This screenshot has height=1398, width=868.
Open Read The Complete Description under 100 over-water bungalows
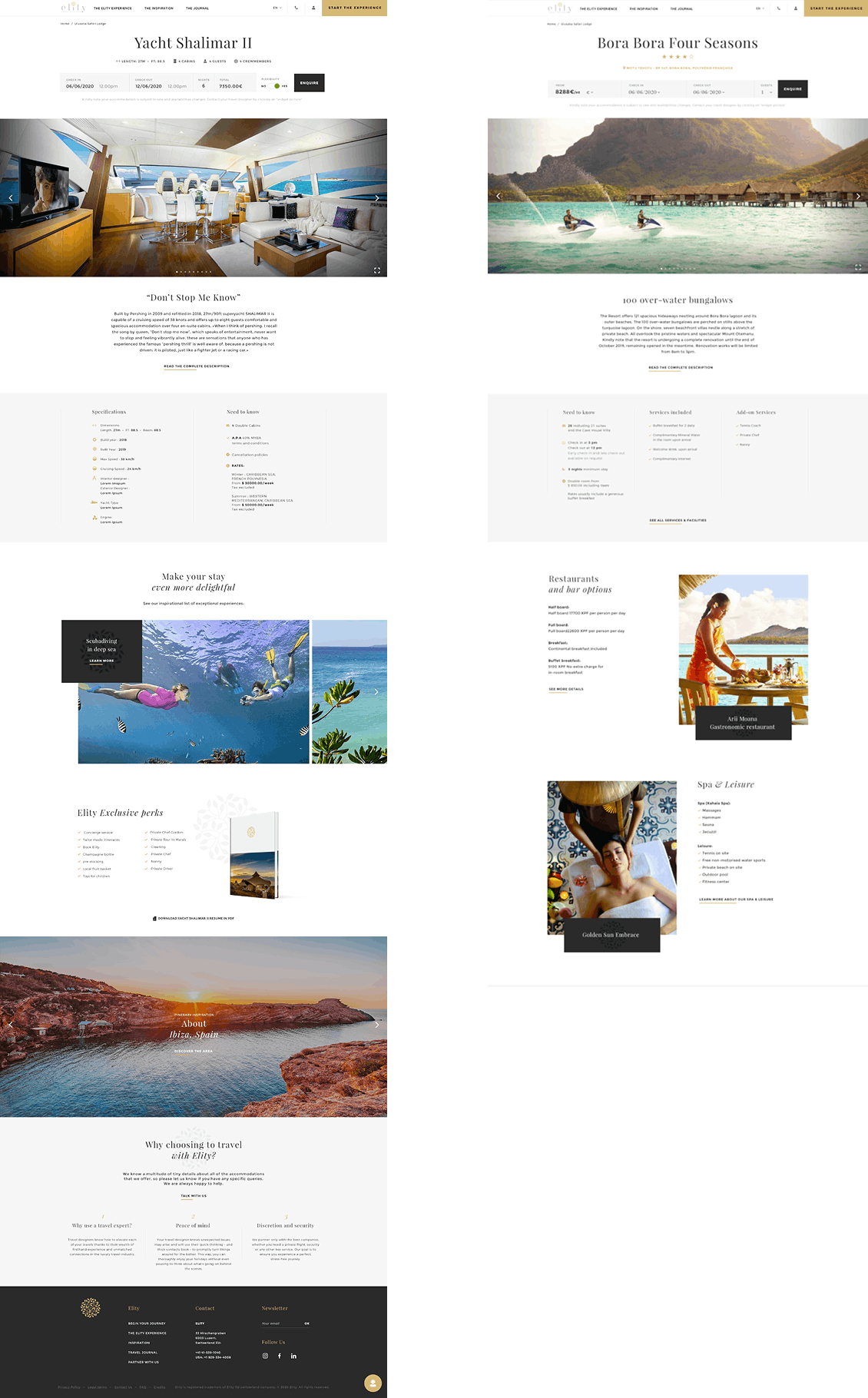[x=681, y=368]
